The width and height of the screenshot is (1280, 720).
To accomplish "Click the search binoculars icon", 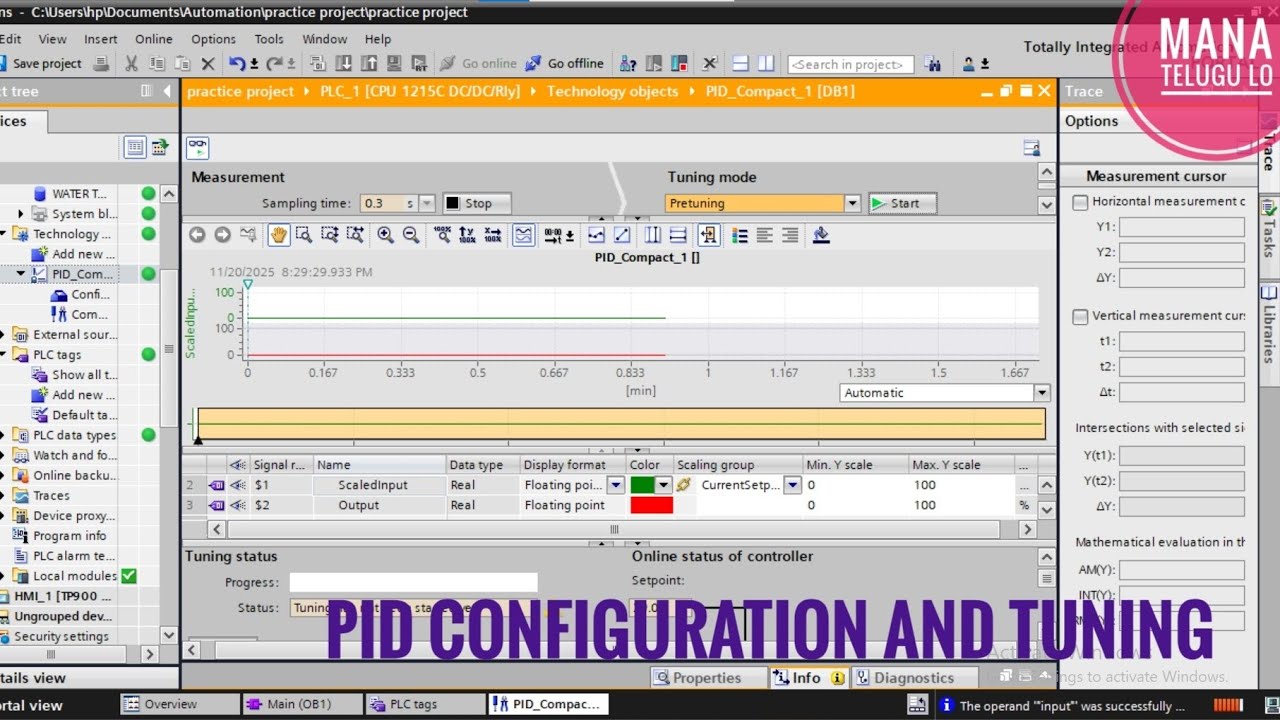I will pos(933,63).
